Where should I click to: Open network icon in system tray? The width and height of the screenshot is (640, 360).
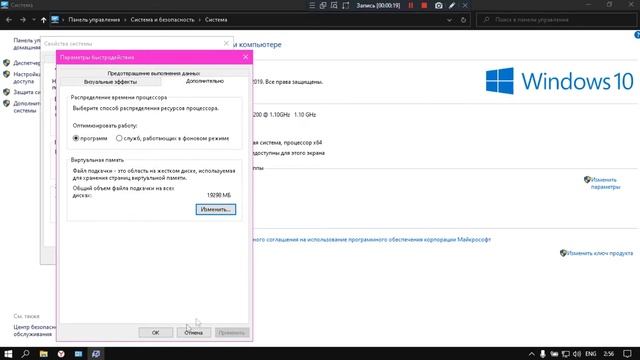pyautogui.click(x=566, y=354)
